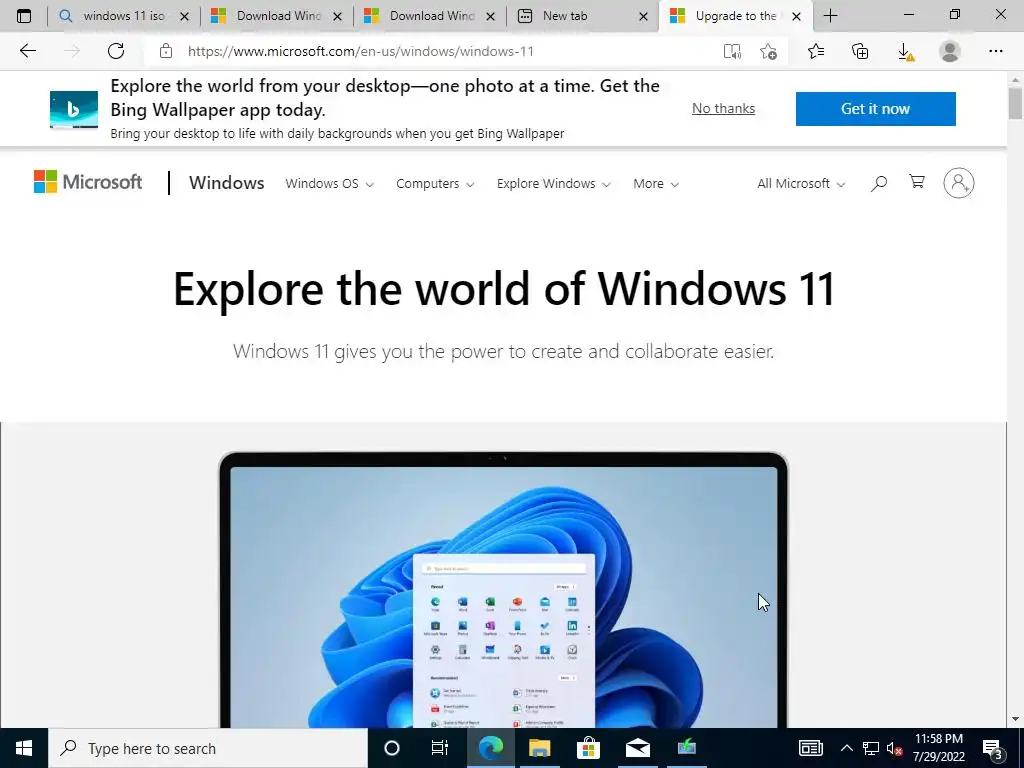Screen dimensions: 1024x768
Task: Go back to the previous page
Action: point(27,51)
